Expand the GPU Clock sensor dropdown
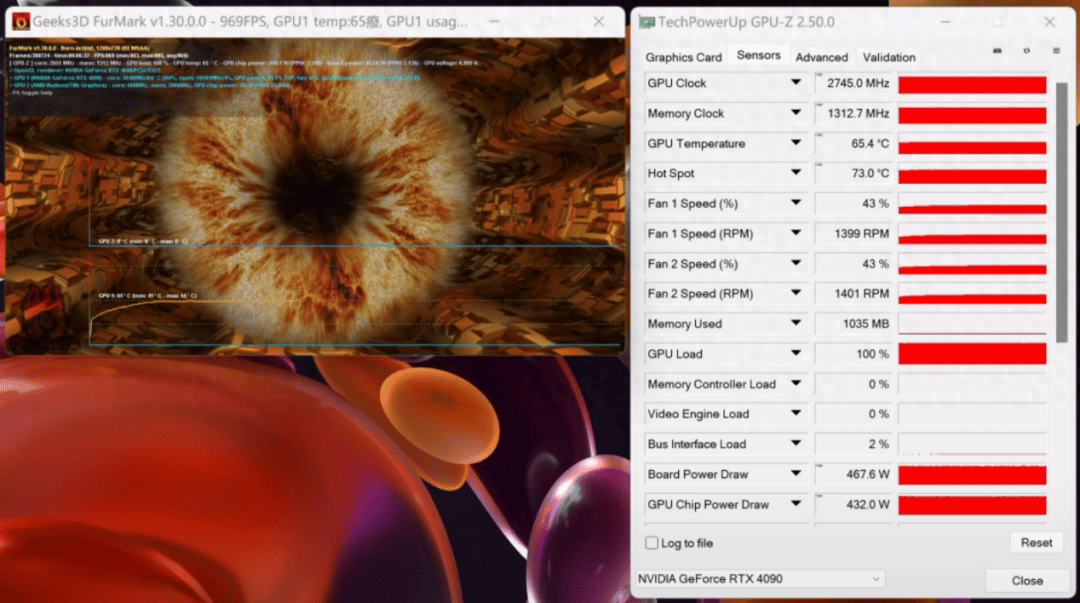Image resolution: width=1080 pixels, height=603 pixels. [x=796, y=83]
